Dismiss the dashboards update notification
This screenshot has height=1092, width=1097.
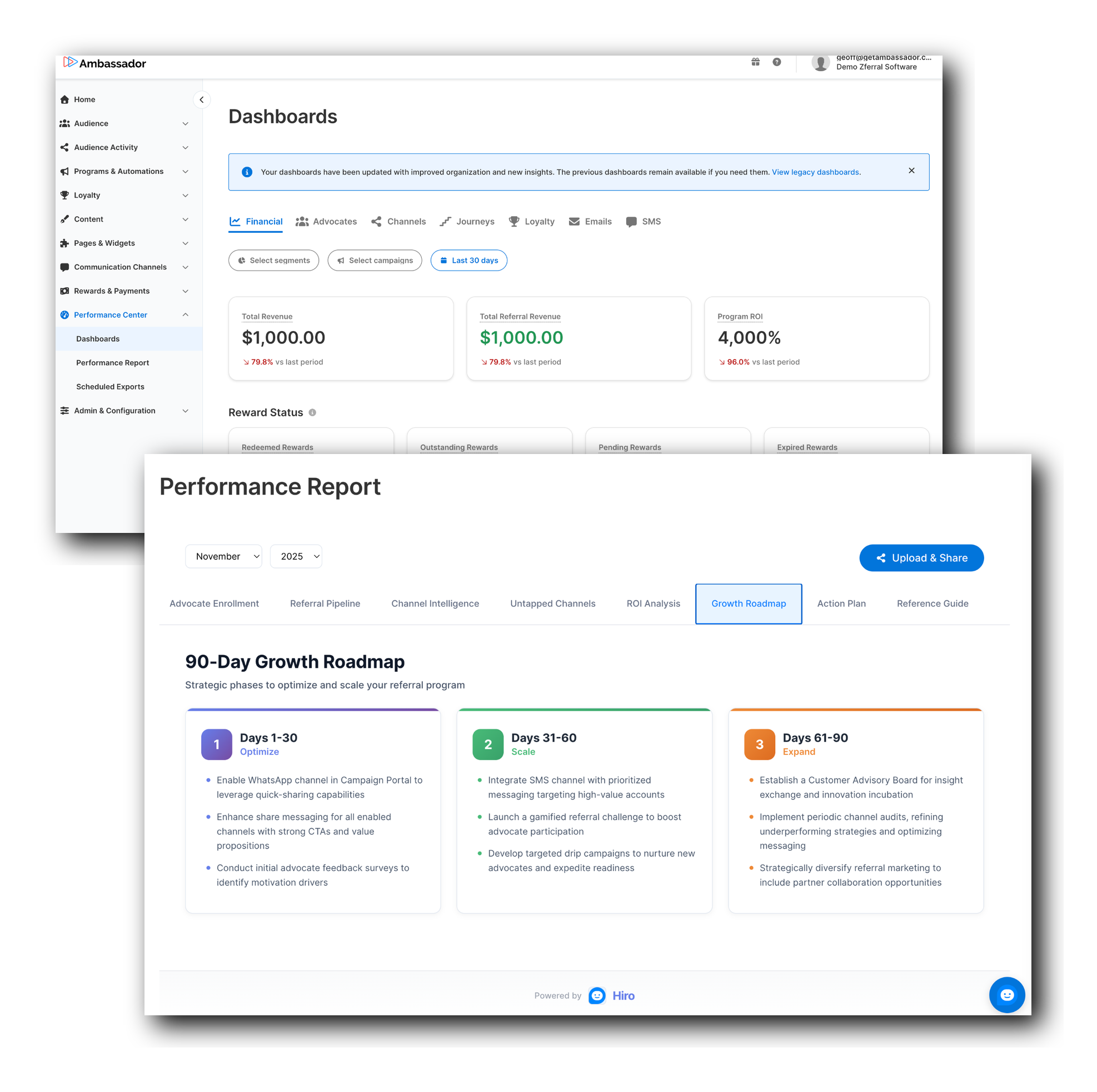pyautogui.click(x=911, y=171)
